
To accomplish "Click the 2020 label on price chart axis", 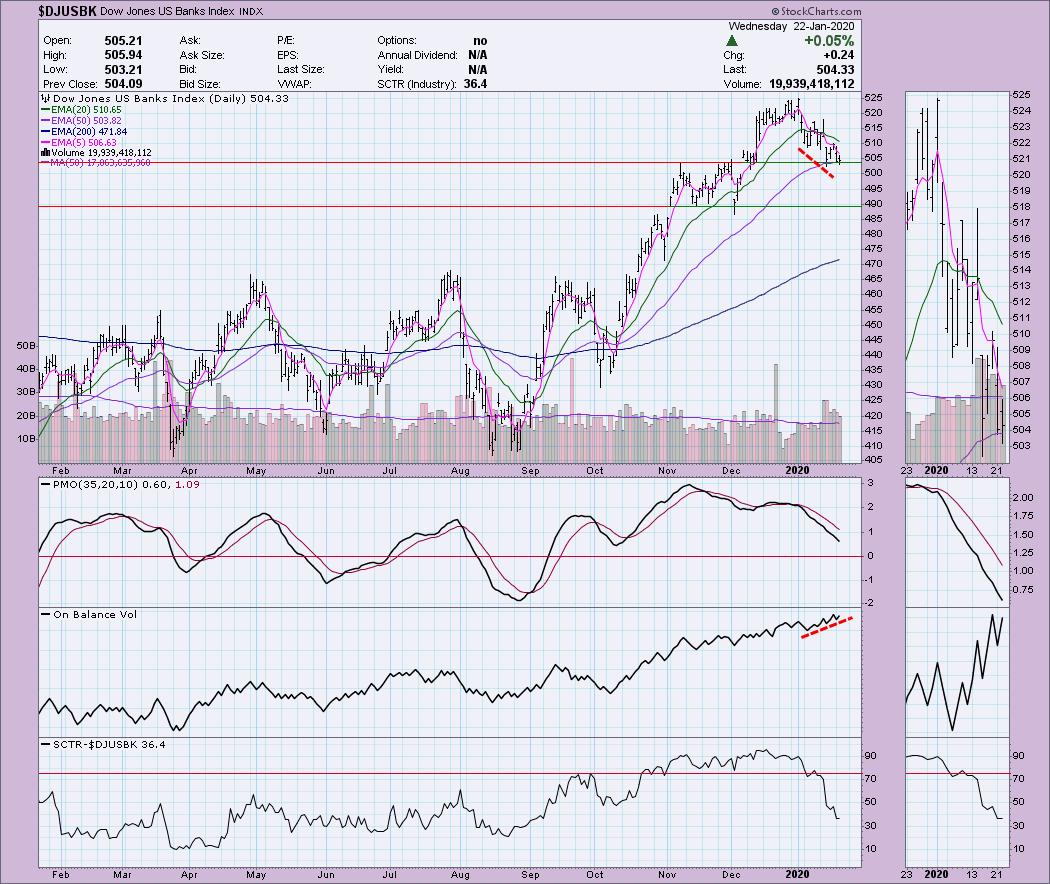I will tap(797, 471).
